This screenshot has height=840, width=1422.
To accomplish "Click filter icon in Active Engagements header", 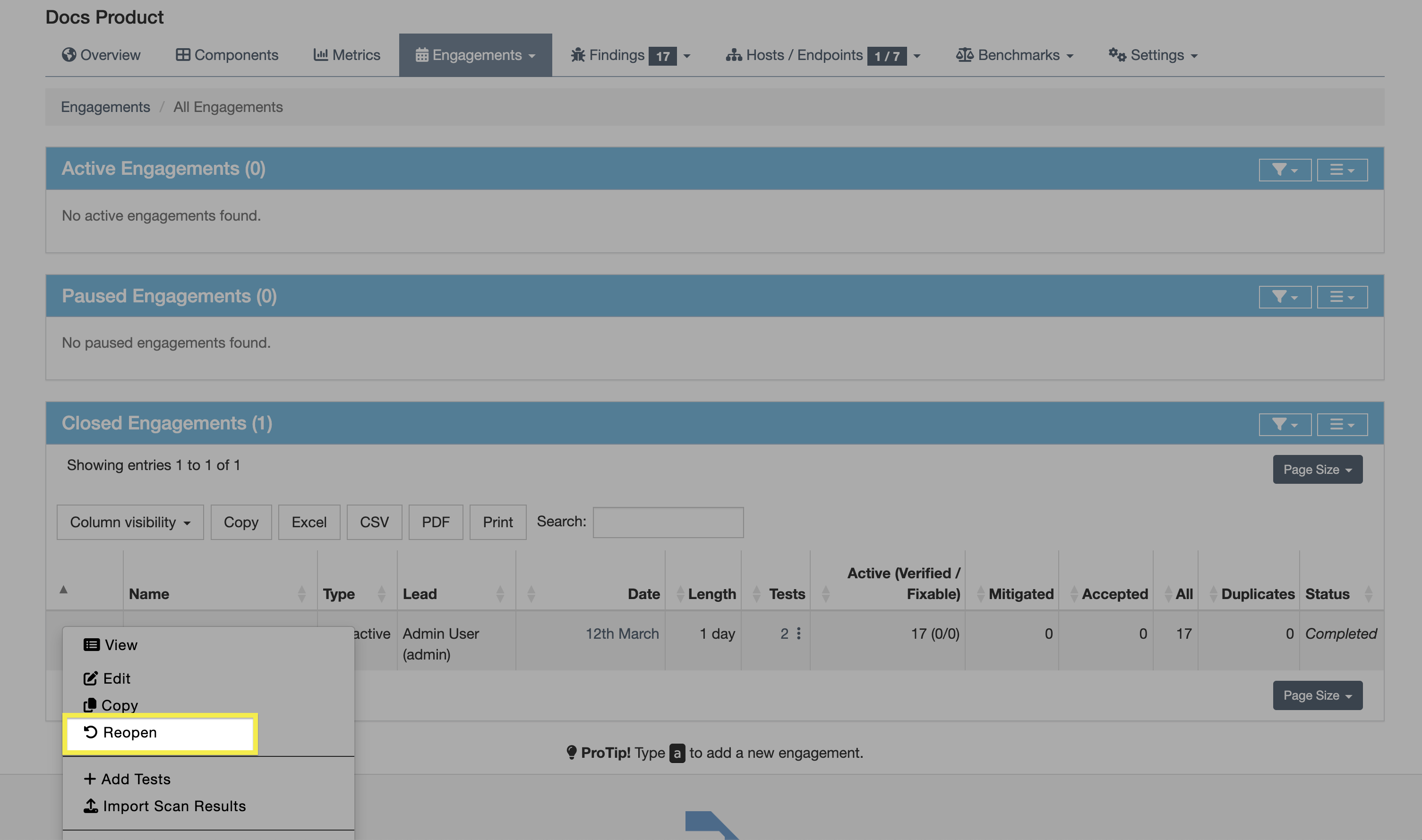I will (x=1284, y=170).
